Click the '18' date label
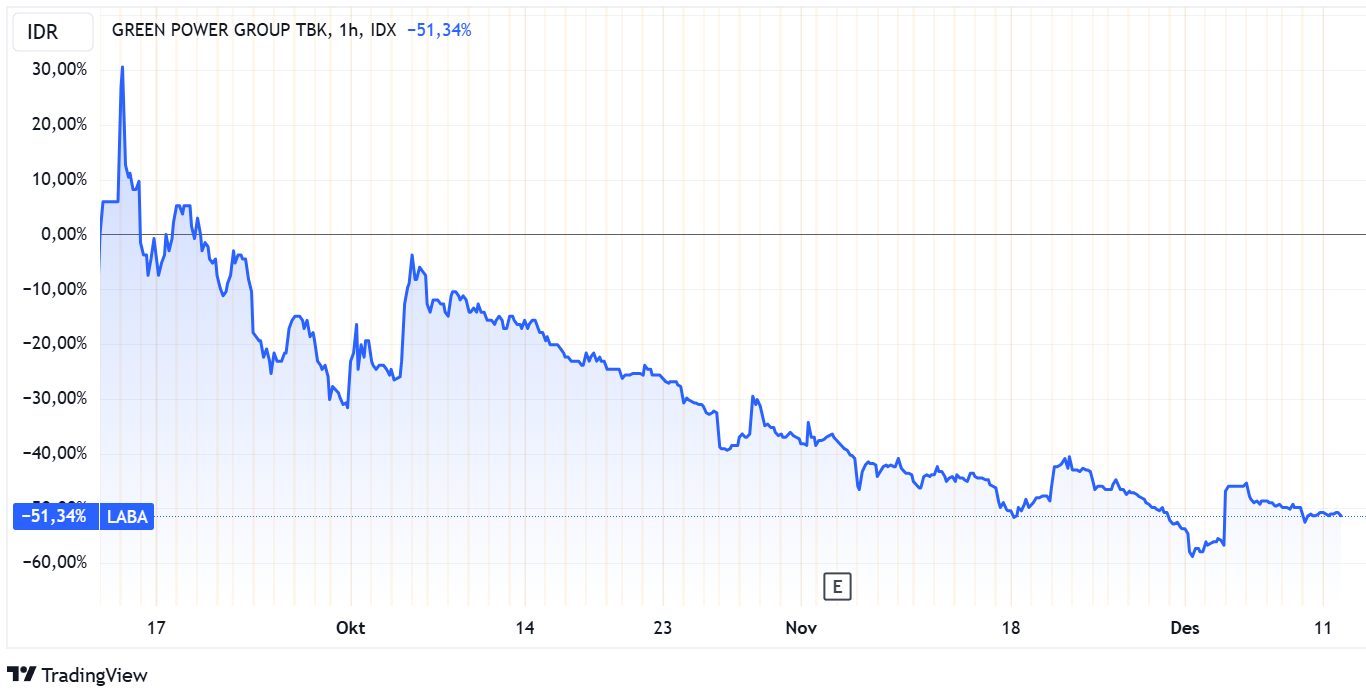The height and width of the screenshot is (697, 1366). point(1011,628)
